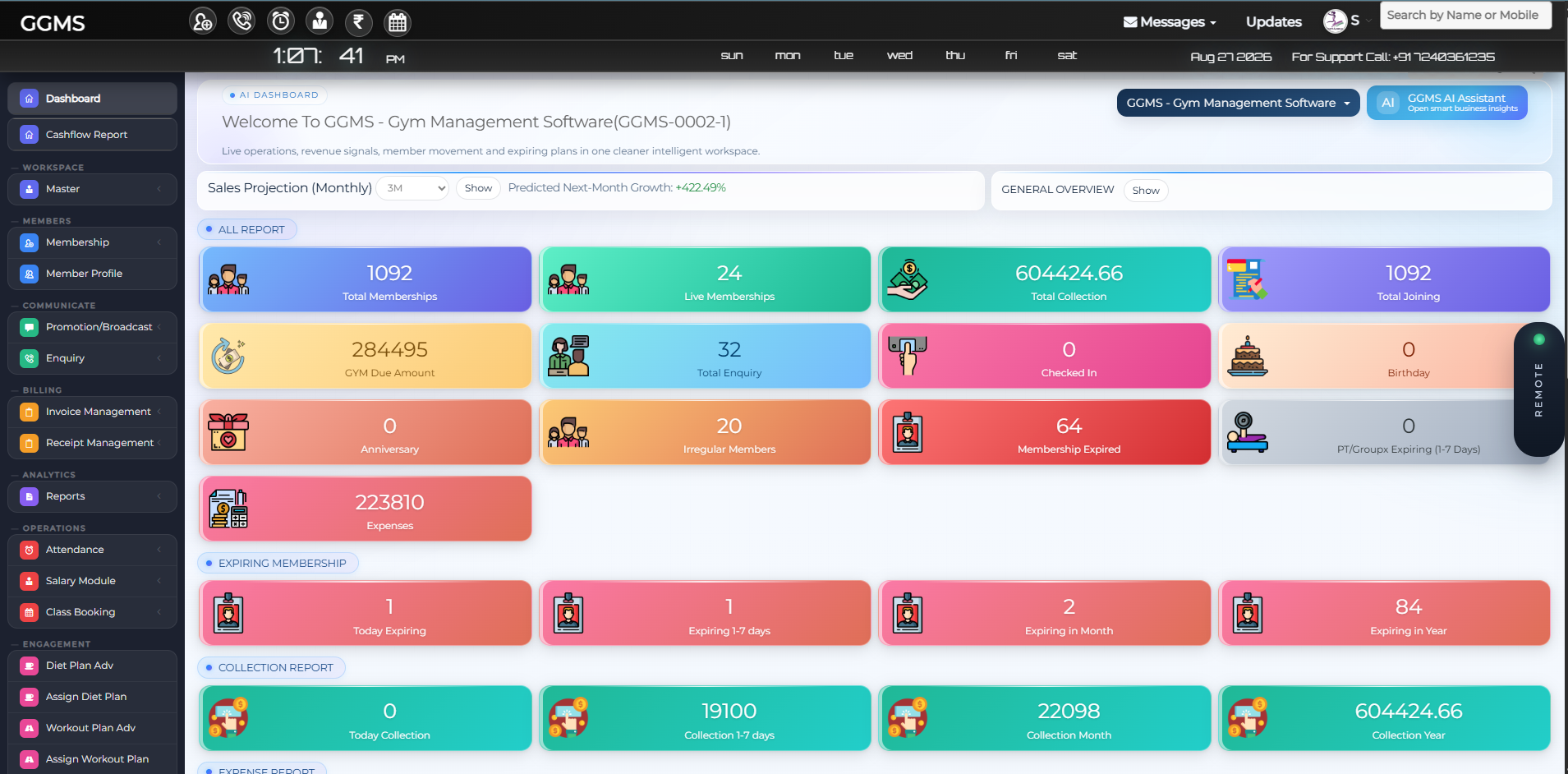1568x774 pixels.
Task: Click the Show button for Sales Projection
Action: point(478,188)
